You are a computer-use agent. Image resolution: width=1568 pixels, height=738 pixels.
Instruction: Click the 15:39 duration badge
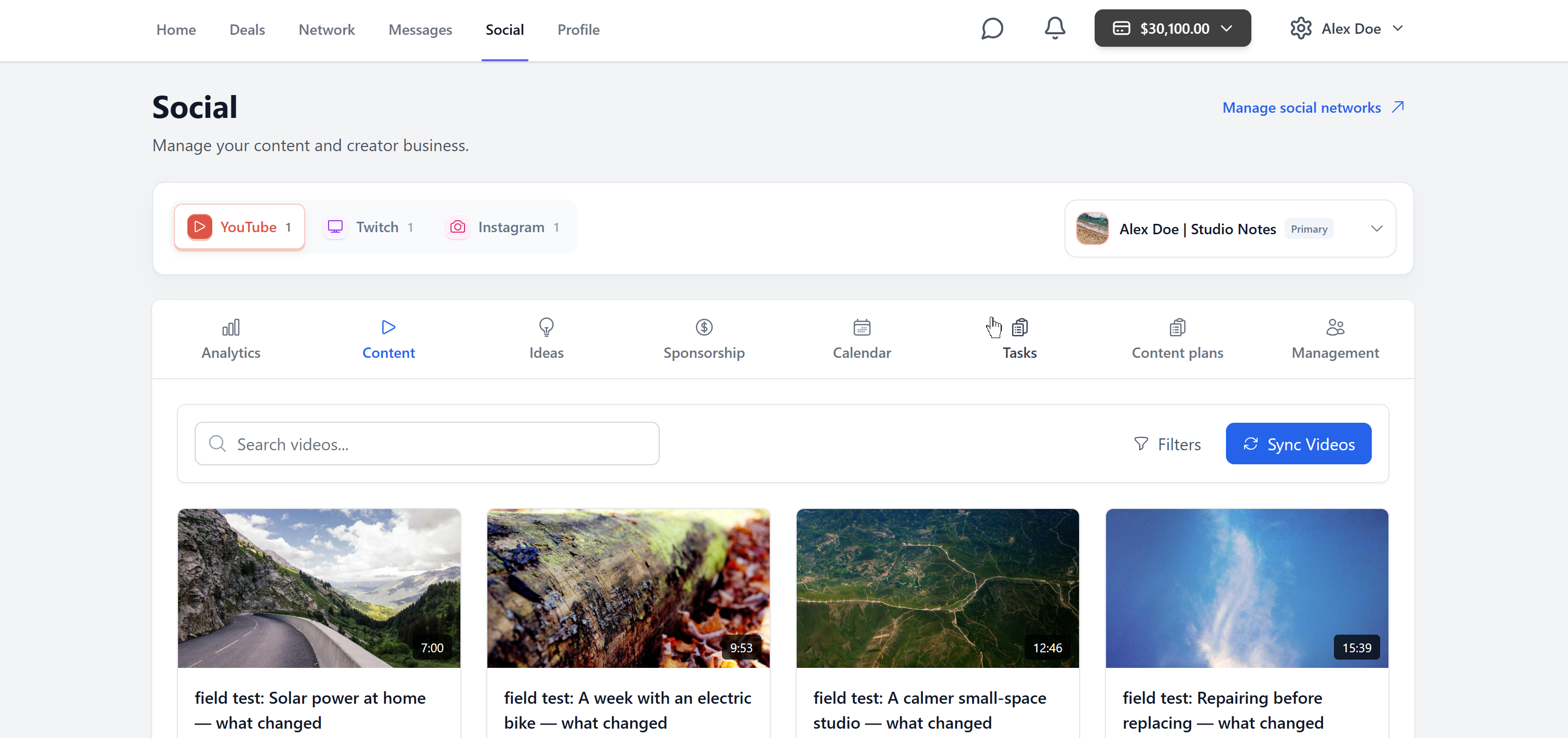(x=1356, y=648)
